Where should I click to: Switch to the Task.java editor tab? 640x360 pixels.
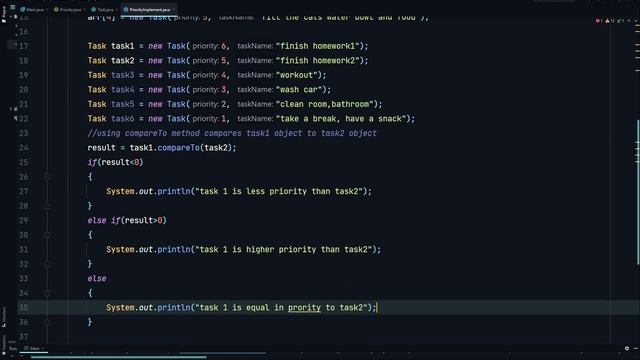[x=103, y=9]
